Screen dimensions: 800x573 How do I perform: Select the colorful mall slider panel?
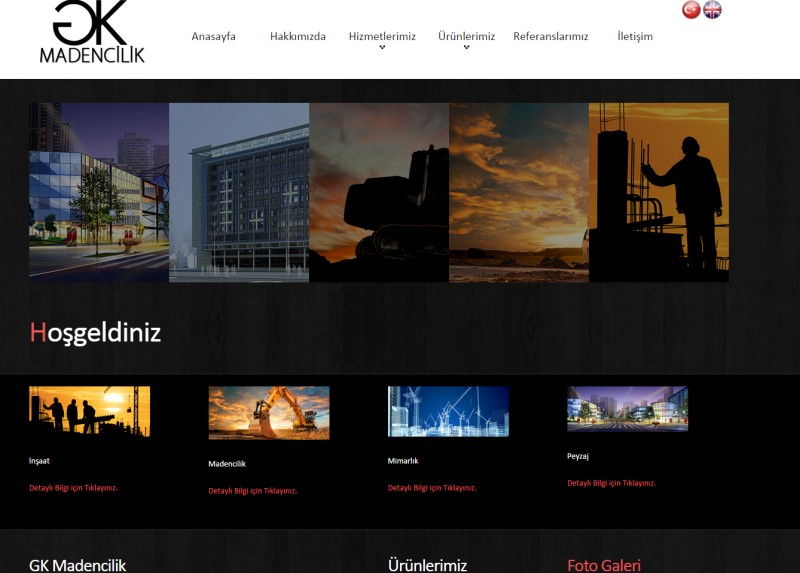pos(99,192)
